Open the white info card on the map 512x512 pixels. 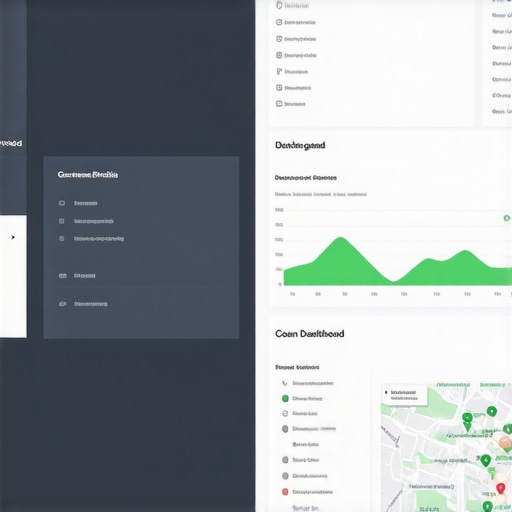(x=404, y=395)
